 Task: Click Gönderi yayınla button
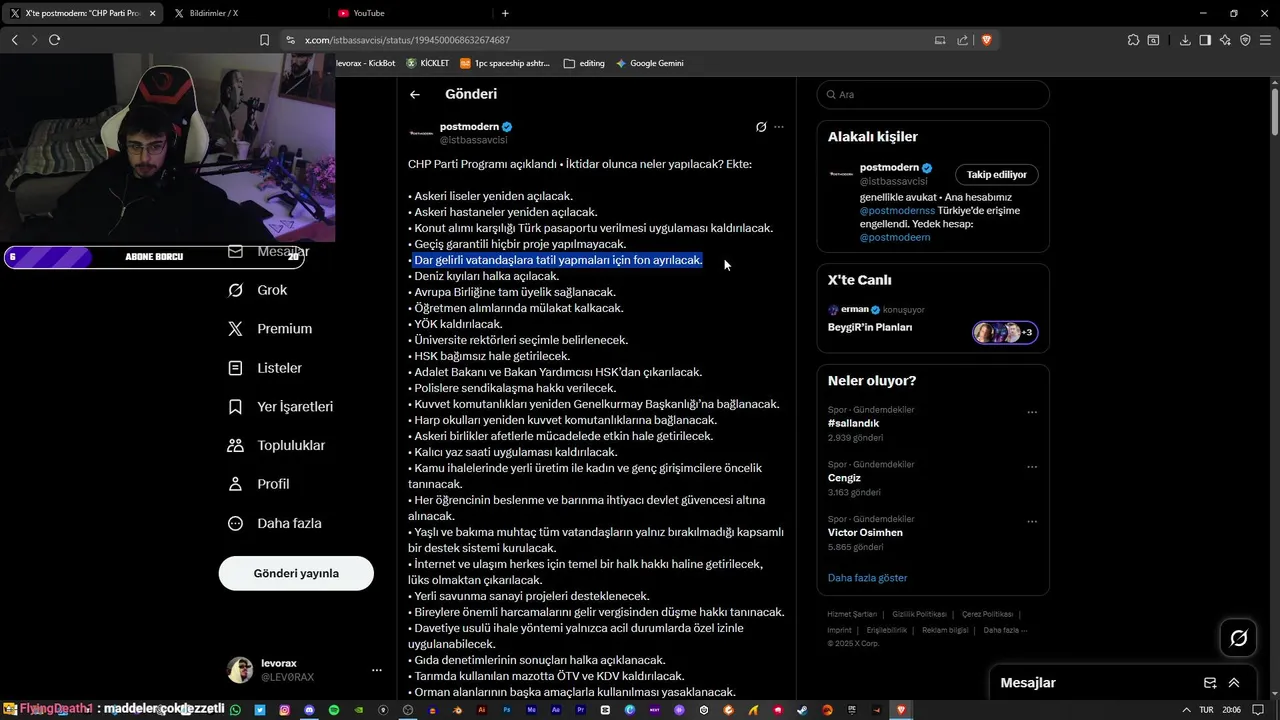(x=296, y=573)
